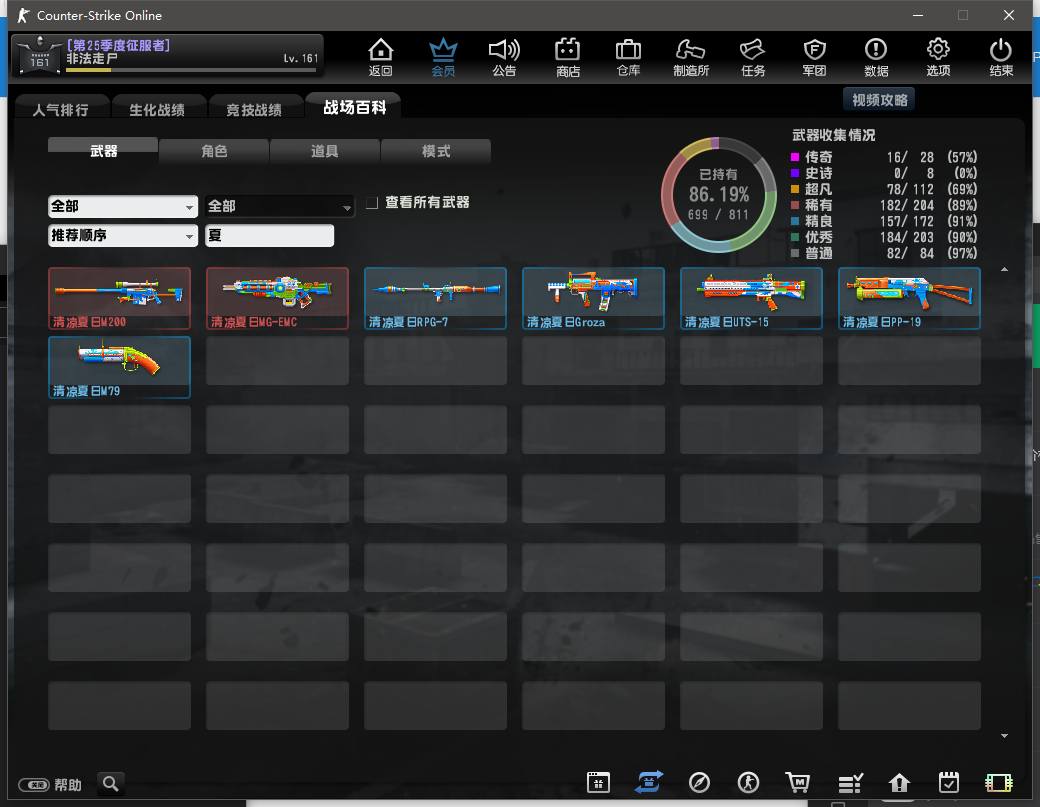Click the 超凡 orange color swatch
This screenshot has height=807, width=1040.
click(795, 189)
